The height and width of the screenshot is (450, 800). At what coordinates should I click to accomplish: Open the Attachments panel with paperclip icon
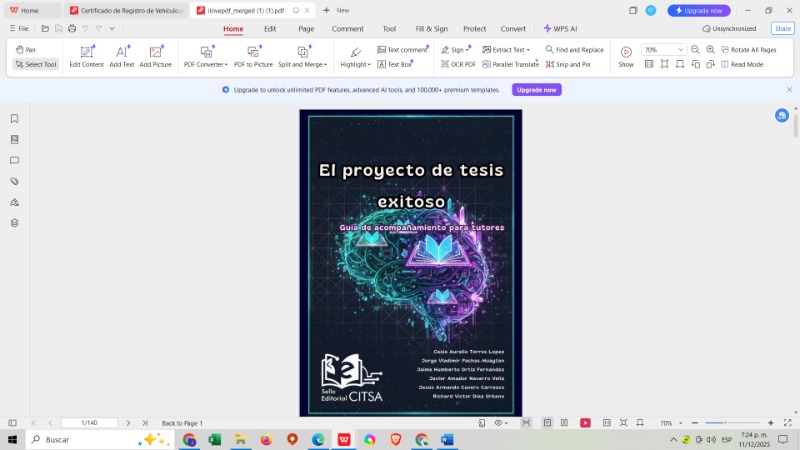pos(14,181)
